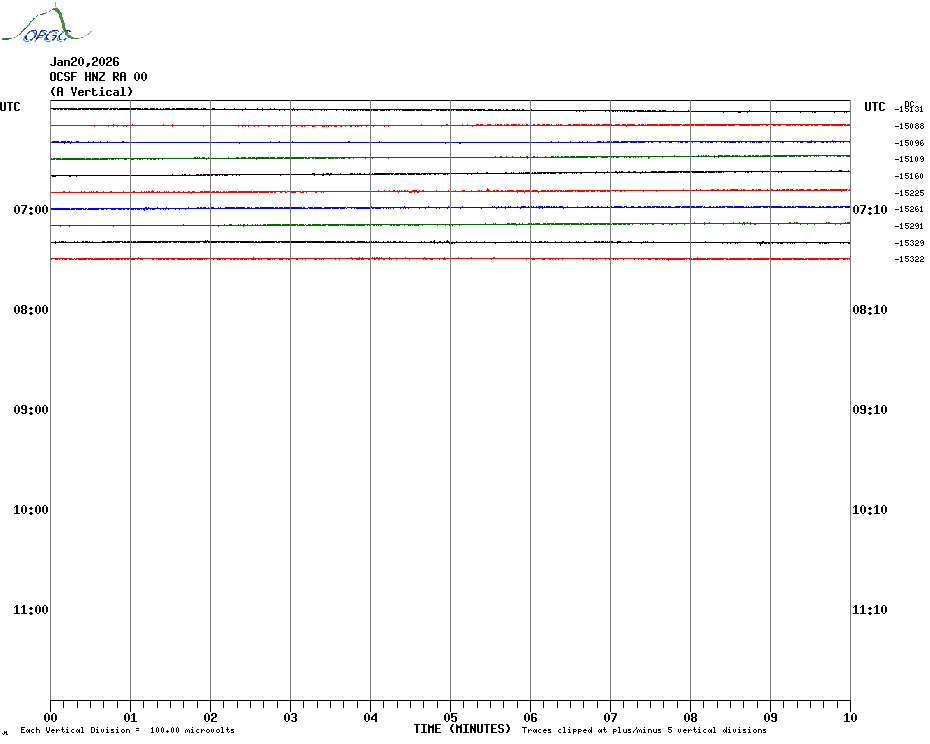930x744 pixels.
Task: Select the 09:00 time label on left axis
Action: click(31, 410)
